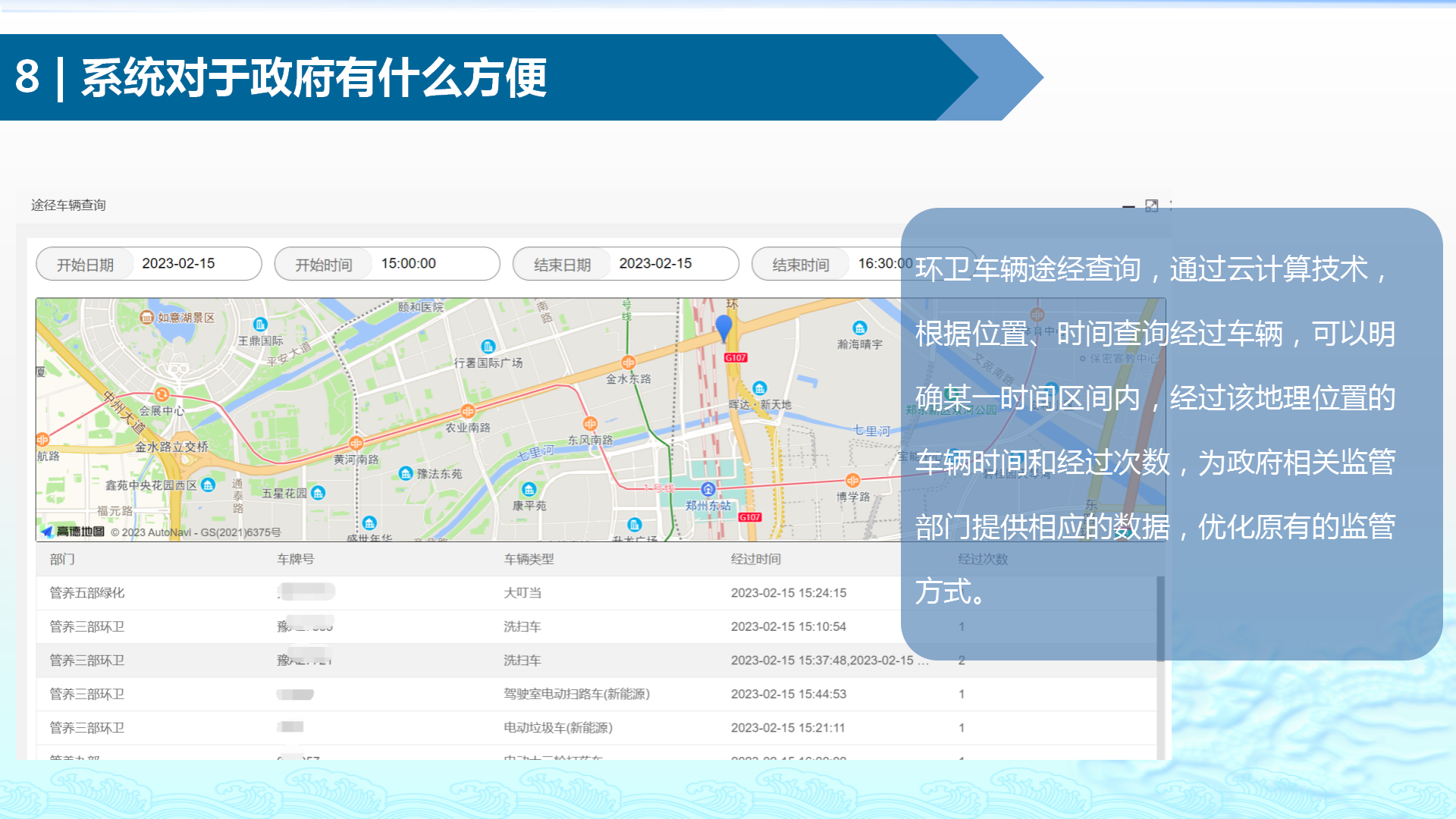The height and width of the screenshot is (819, 1456).
Task: Select the 五星花园 POI icon
Action: 318,493
